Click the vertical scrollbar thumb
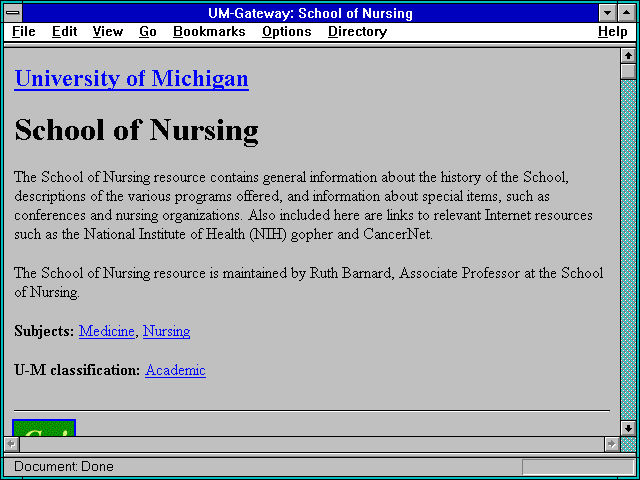Viewport: 640px width, 480px height. [x=628, y=71]
